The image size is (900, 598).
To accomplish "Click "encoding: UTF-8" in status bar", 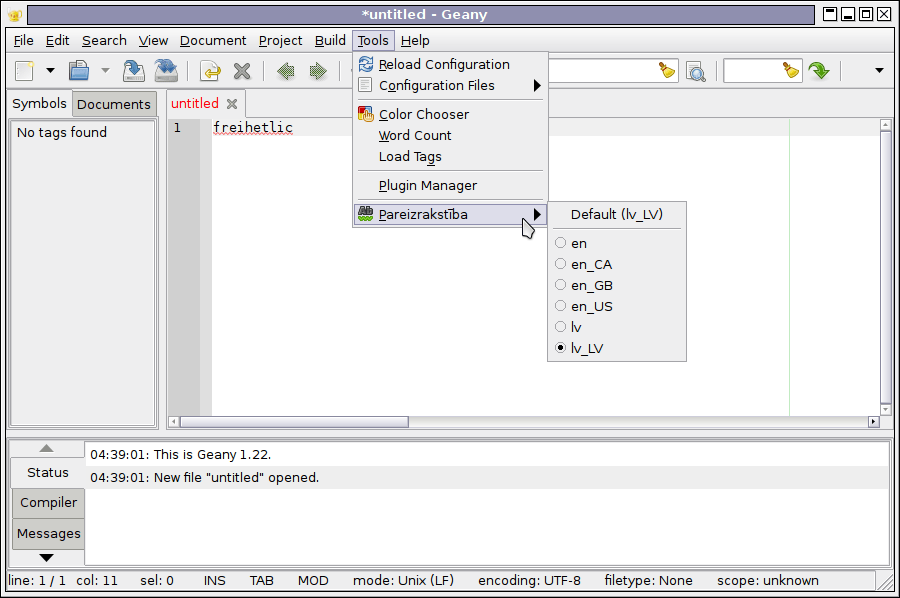I will tap(529, 580).
